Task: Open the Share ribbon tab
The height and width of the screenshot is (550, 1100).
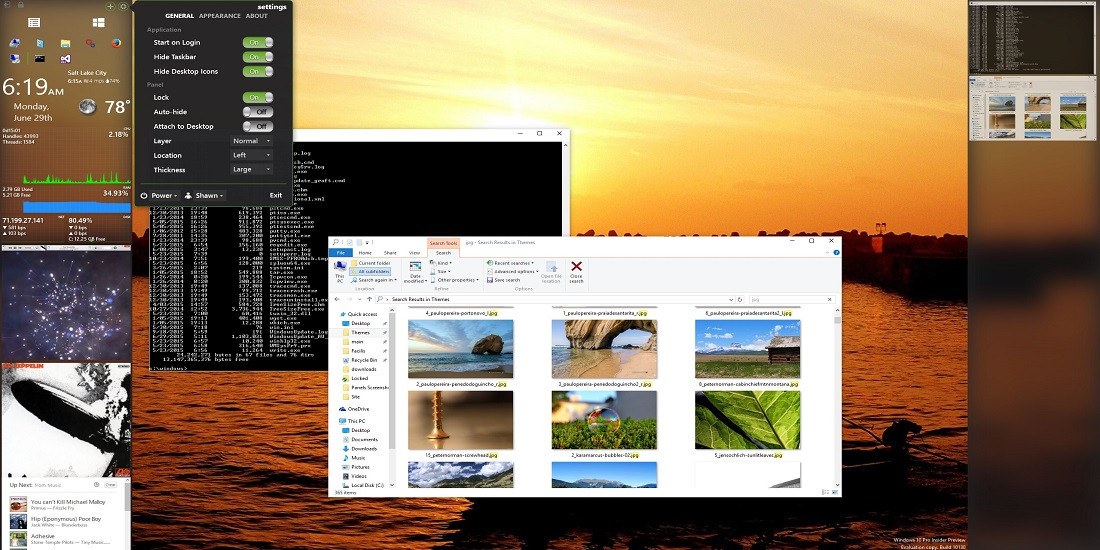Action: coord(390,253)
